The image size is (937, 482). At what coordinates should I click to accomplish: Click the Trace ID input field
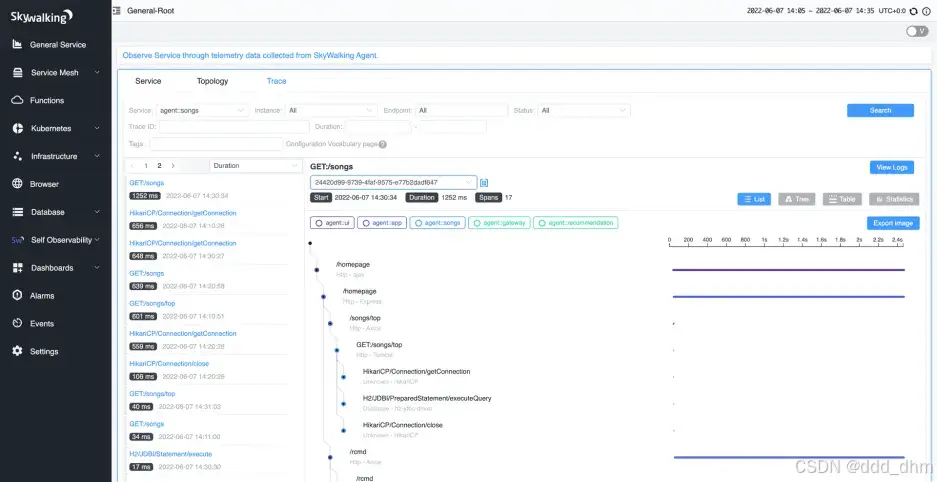(234, 127)
